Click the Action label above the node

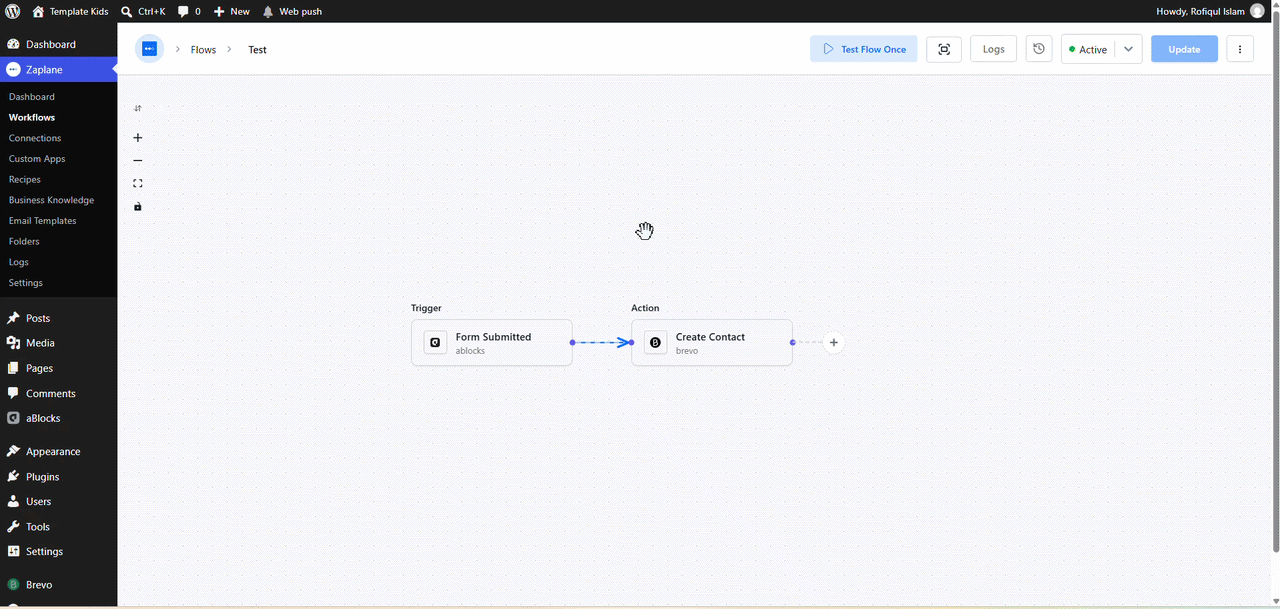click(x=645, y=308)
